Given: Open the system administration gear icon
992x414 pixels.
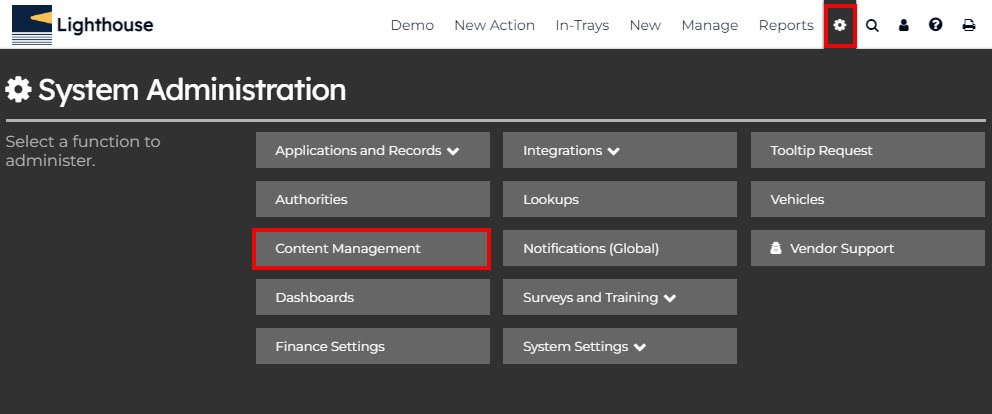Looking at the screenshot, I should click(x=840, y=25).
